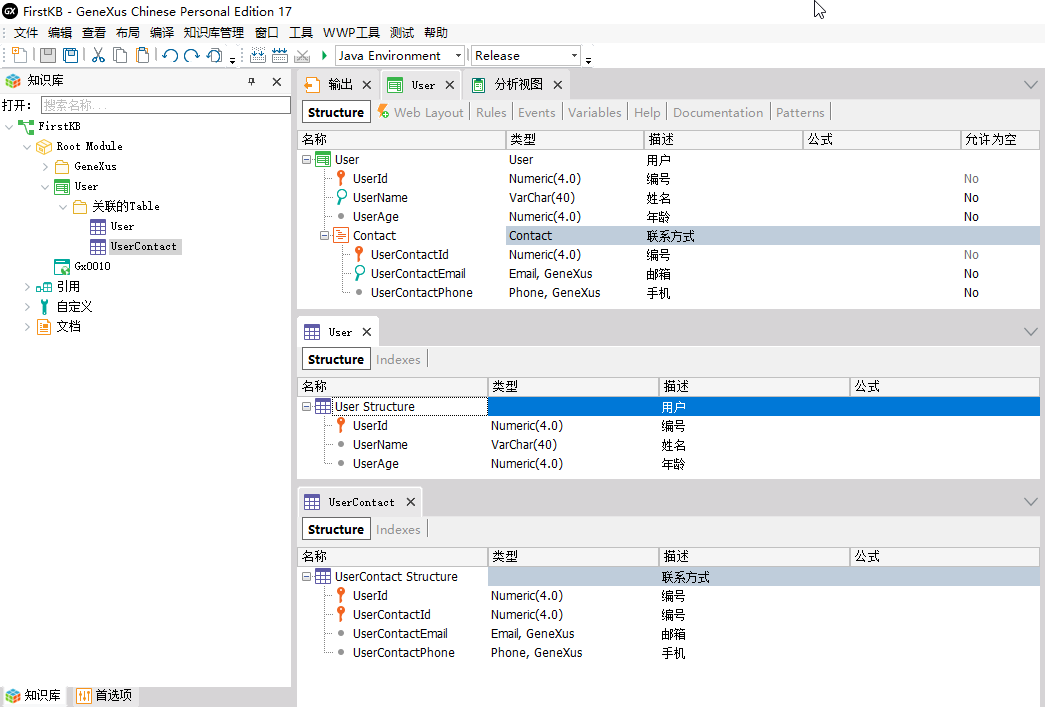Viewport: 1045px width, 707px height.
Task: Open the Patterns tab
Action: pyautogui.click(x=800, y=113)
